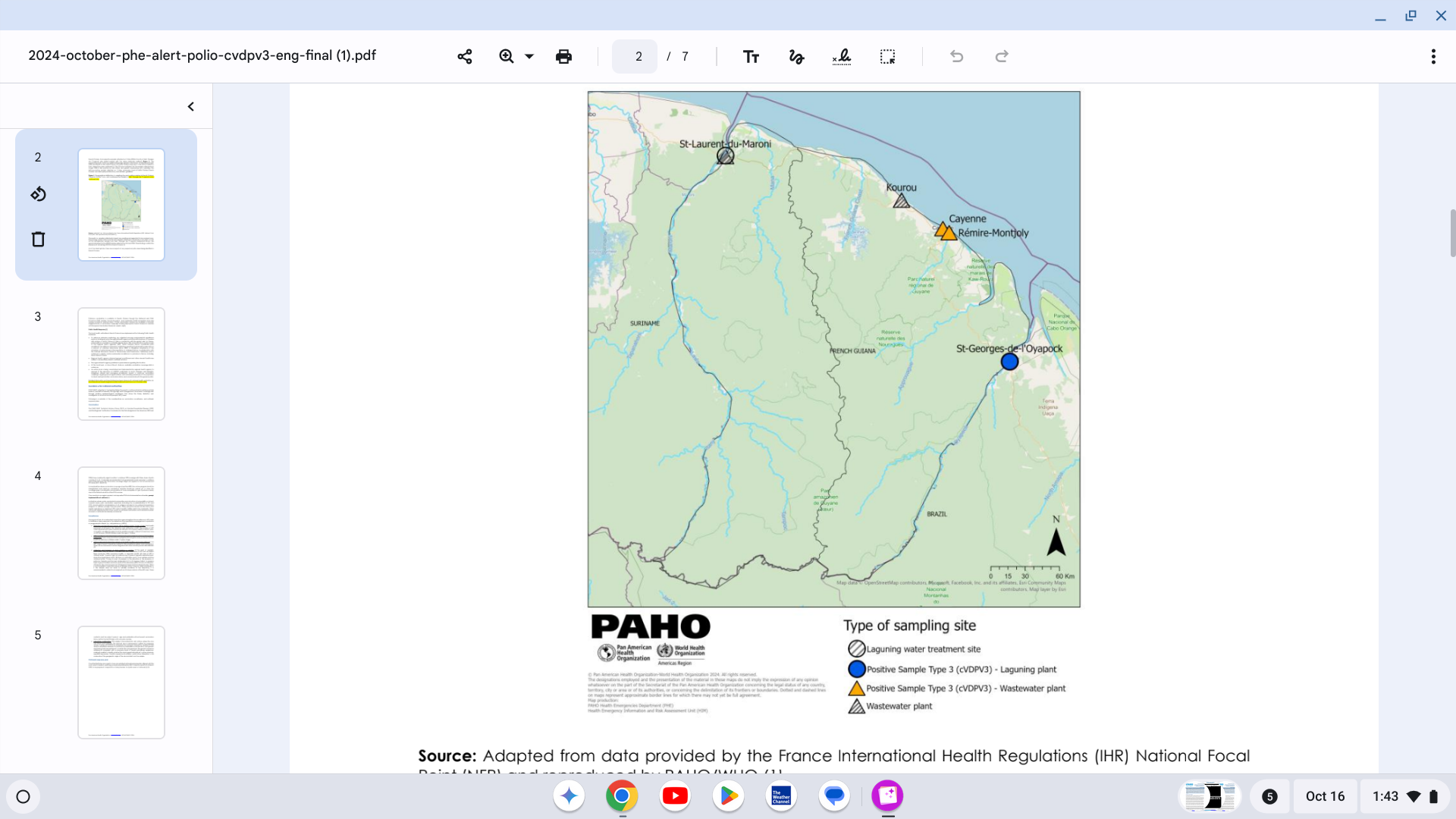Image resolution: width=1456 pixels, height=819 pixels.
Task: Select page 4 thumbnail in sidebar
Action: tap(121, 523)
